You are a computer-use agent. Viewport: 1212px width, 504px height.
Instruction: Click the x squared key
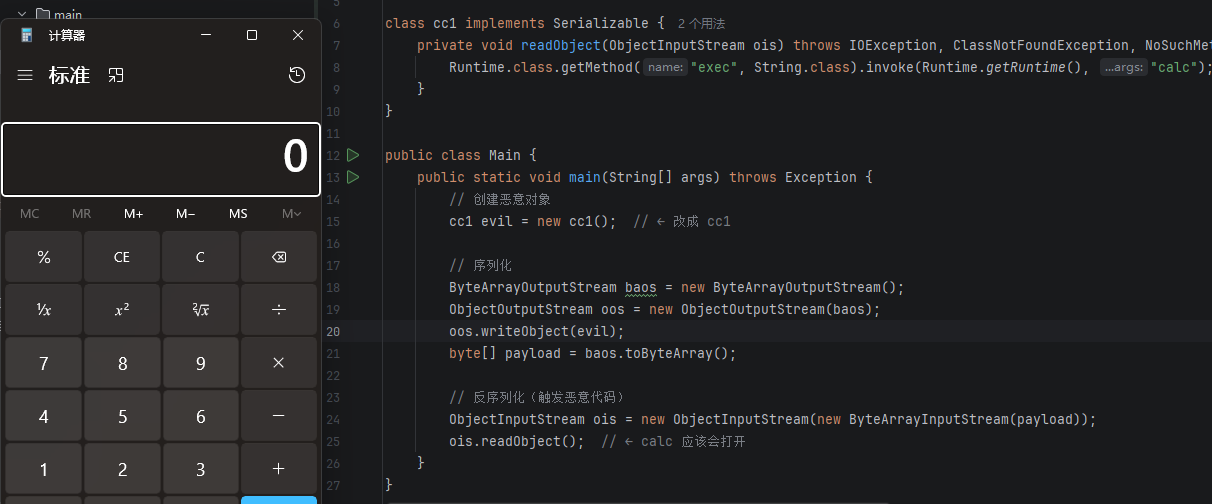pyautogui.click(x=122, y=310)
